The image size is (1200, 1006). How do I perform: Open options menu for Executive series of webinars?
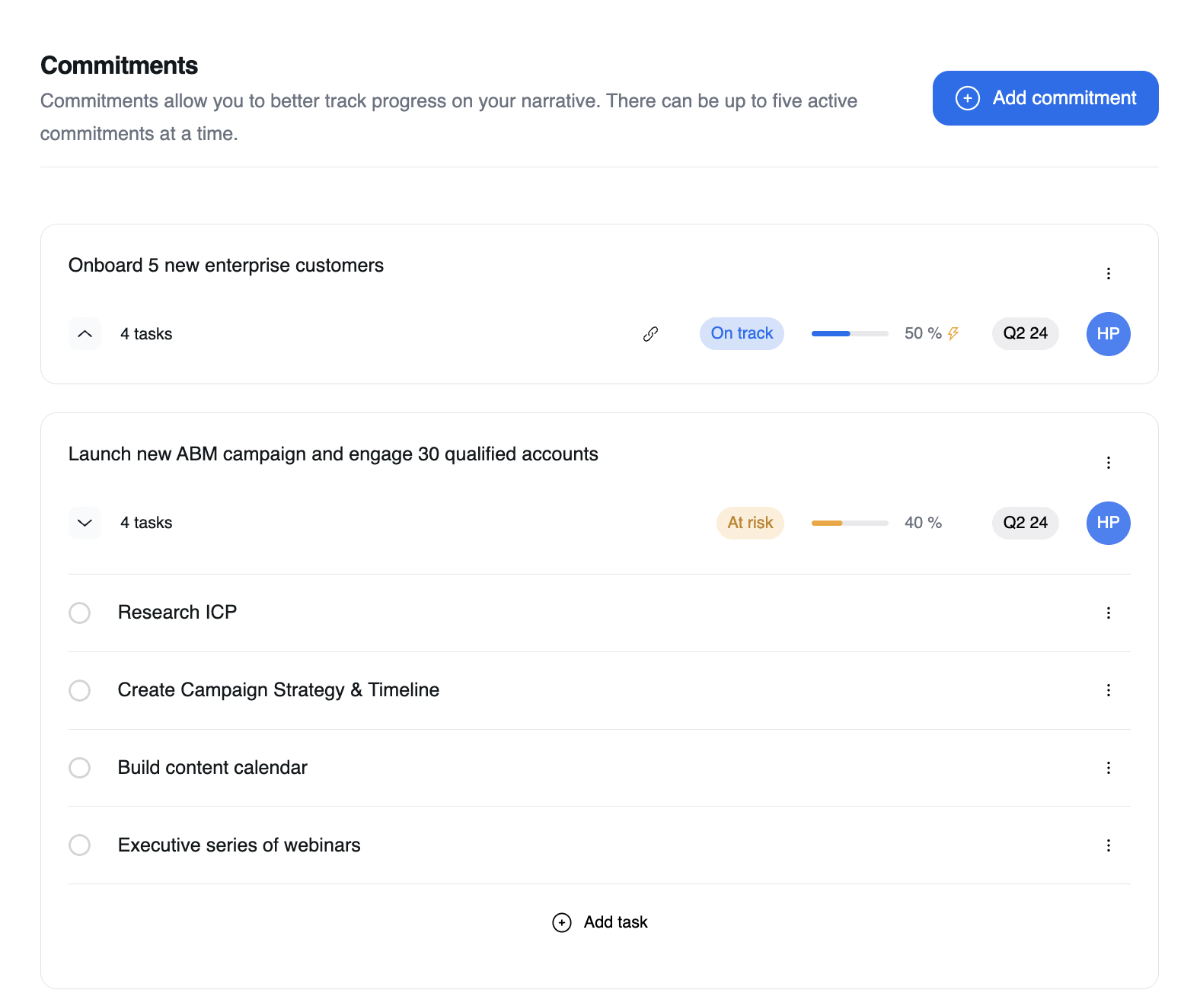(1108, 846)
